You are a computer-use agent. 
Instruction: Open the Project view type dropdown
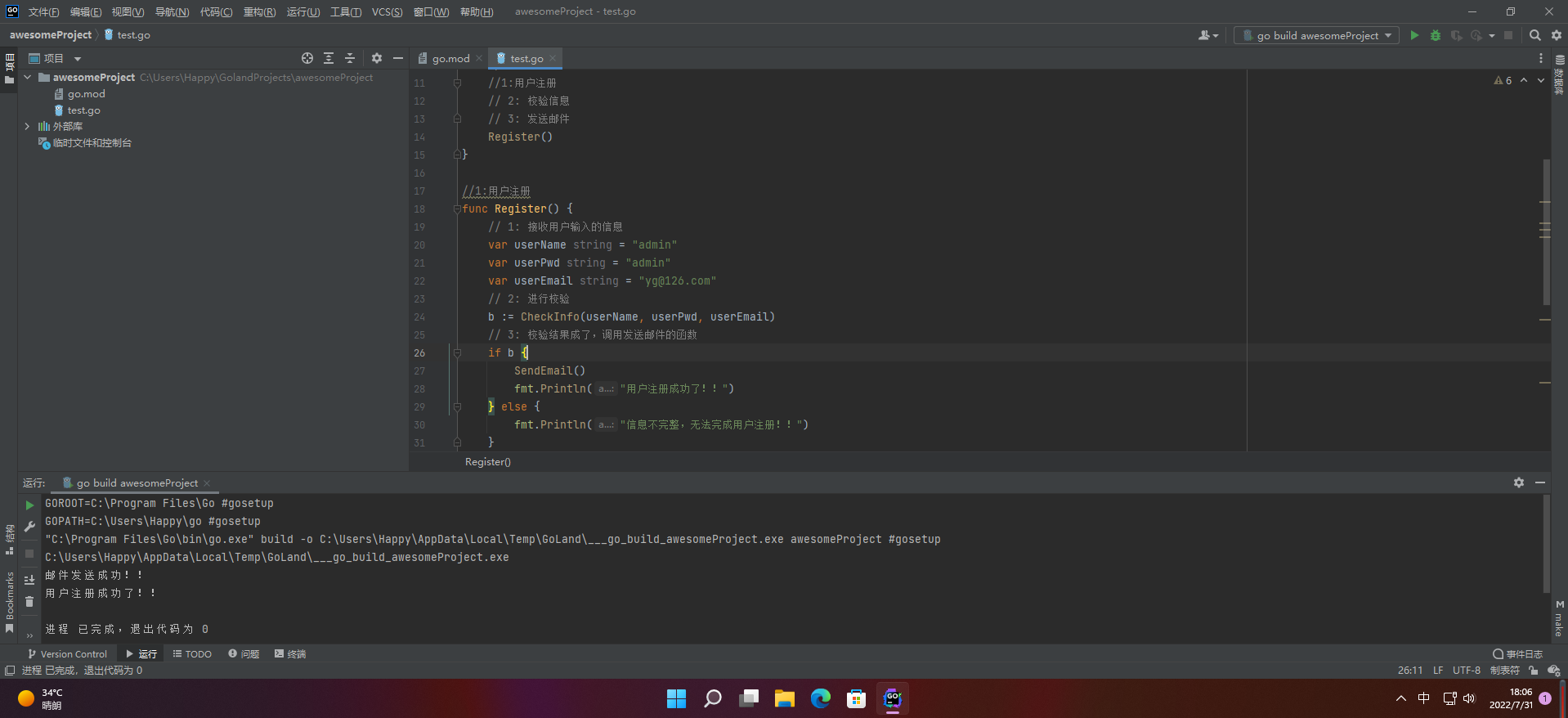(x=55, y=58)
